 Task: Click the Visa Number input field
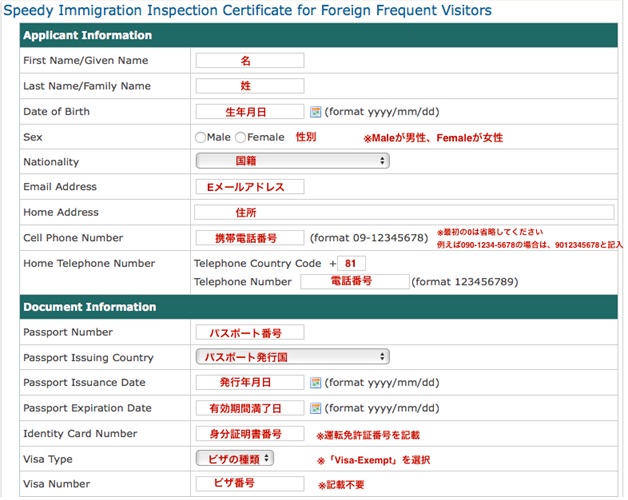250,483
